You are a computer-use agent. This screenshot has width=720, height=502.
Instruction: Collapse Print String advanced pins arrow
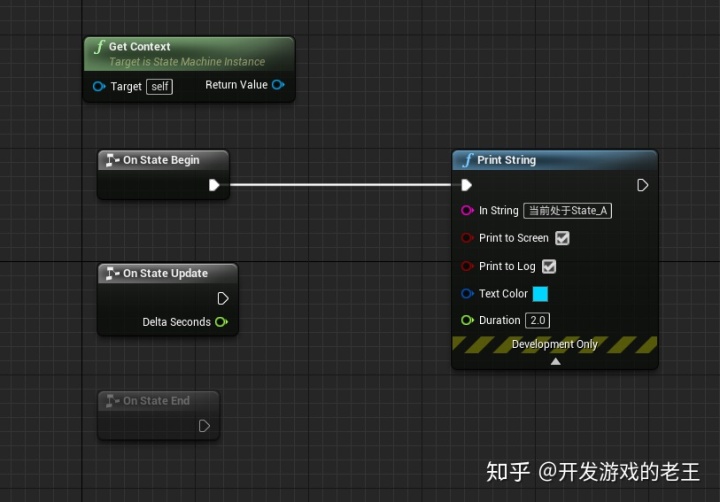coord(556,361)
